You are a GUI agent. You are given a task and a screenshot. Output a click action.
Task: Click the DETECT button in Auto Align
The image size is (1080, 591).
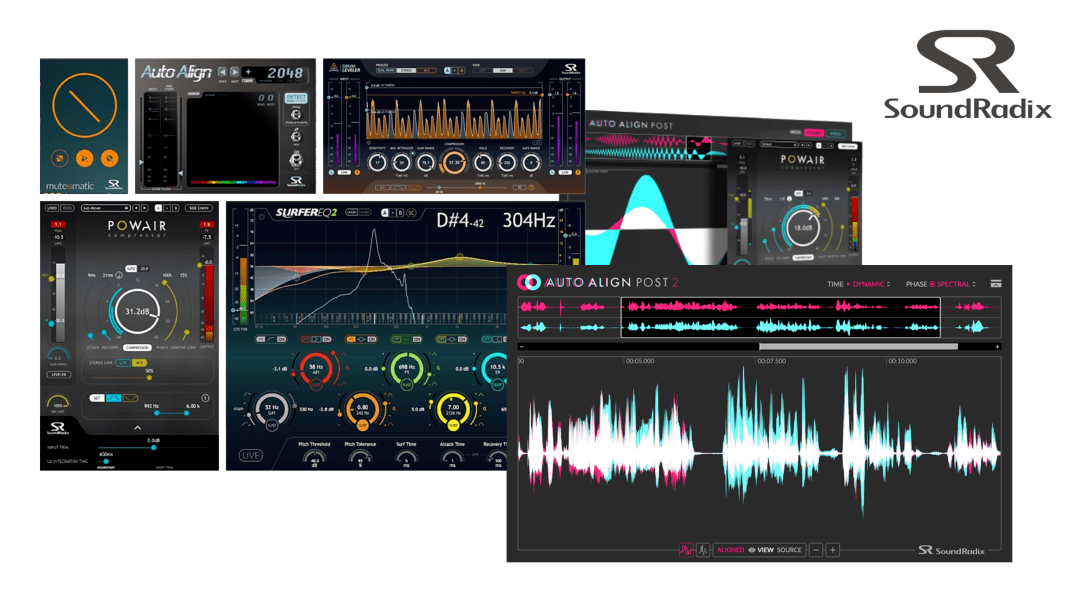click(x=296, y=99)
